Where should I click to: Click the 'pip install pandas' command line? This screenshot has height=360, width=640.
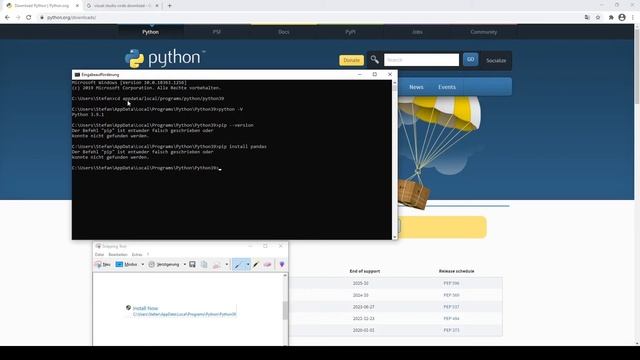tap(169, 147)
